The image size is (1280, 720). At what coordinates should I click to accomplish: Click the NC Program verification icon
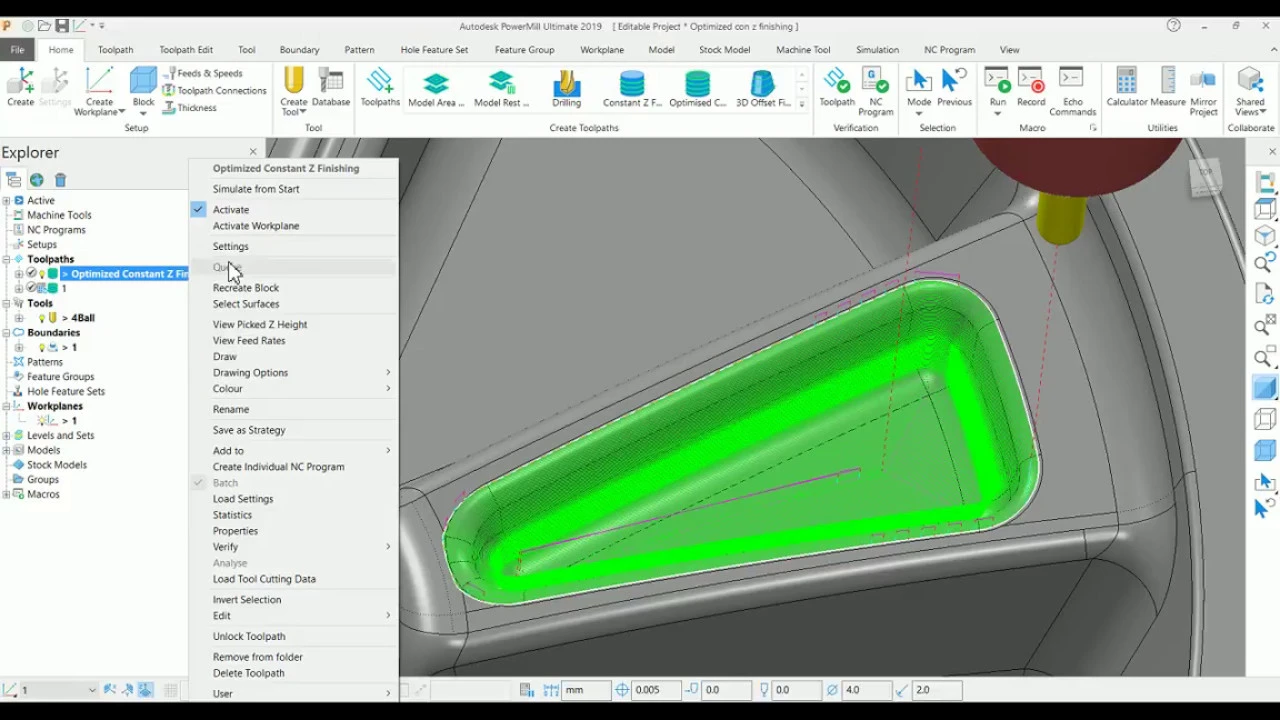[875, 82]
